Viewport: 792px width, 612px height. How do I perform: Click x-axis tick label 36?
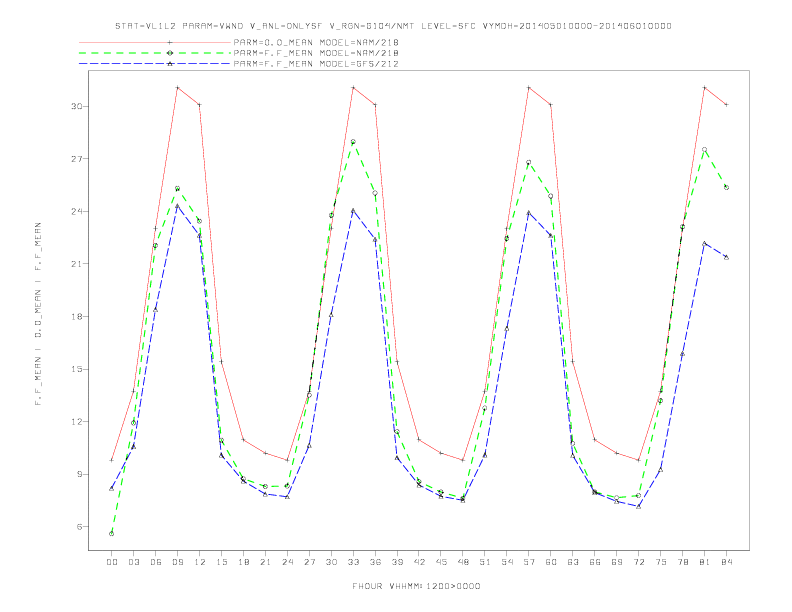pos(375,562)
